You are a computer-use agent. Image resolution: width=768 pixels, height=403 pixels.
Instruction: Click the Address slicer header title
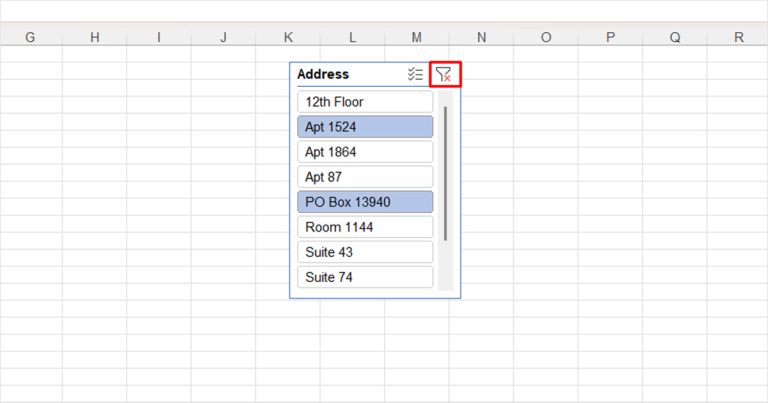[323, 74]
